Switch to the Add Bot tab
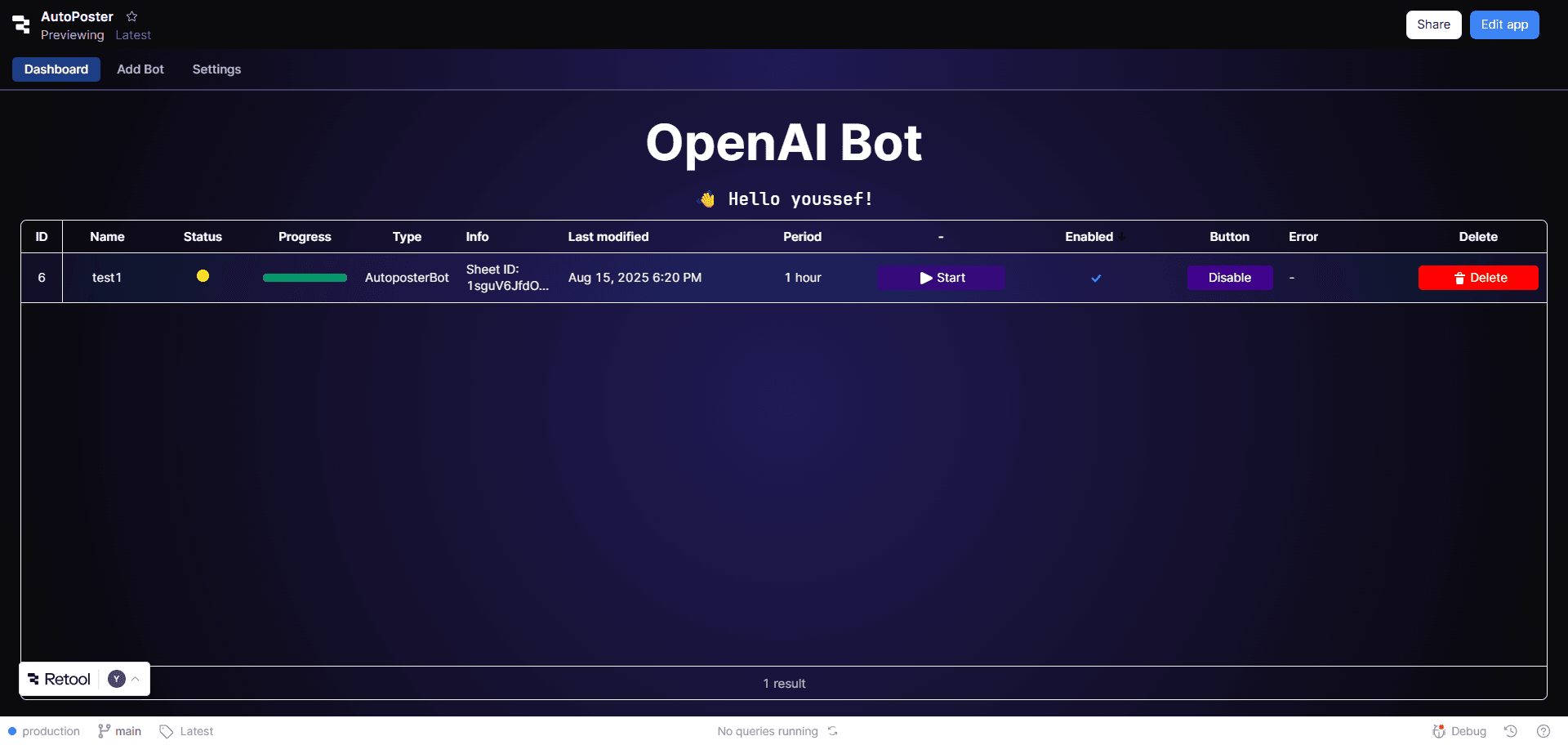The height and width of the screenshot is (745, 1568). tap(140, 69)
